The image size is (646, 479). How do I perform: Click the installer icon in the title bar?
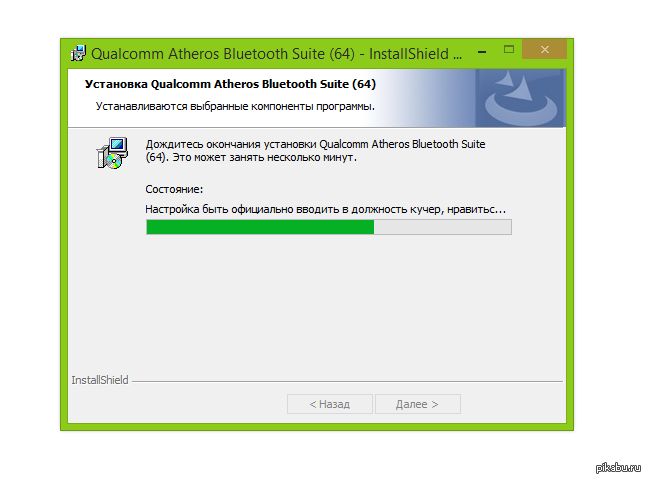pyautogui.click(x=78, y=54)
